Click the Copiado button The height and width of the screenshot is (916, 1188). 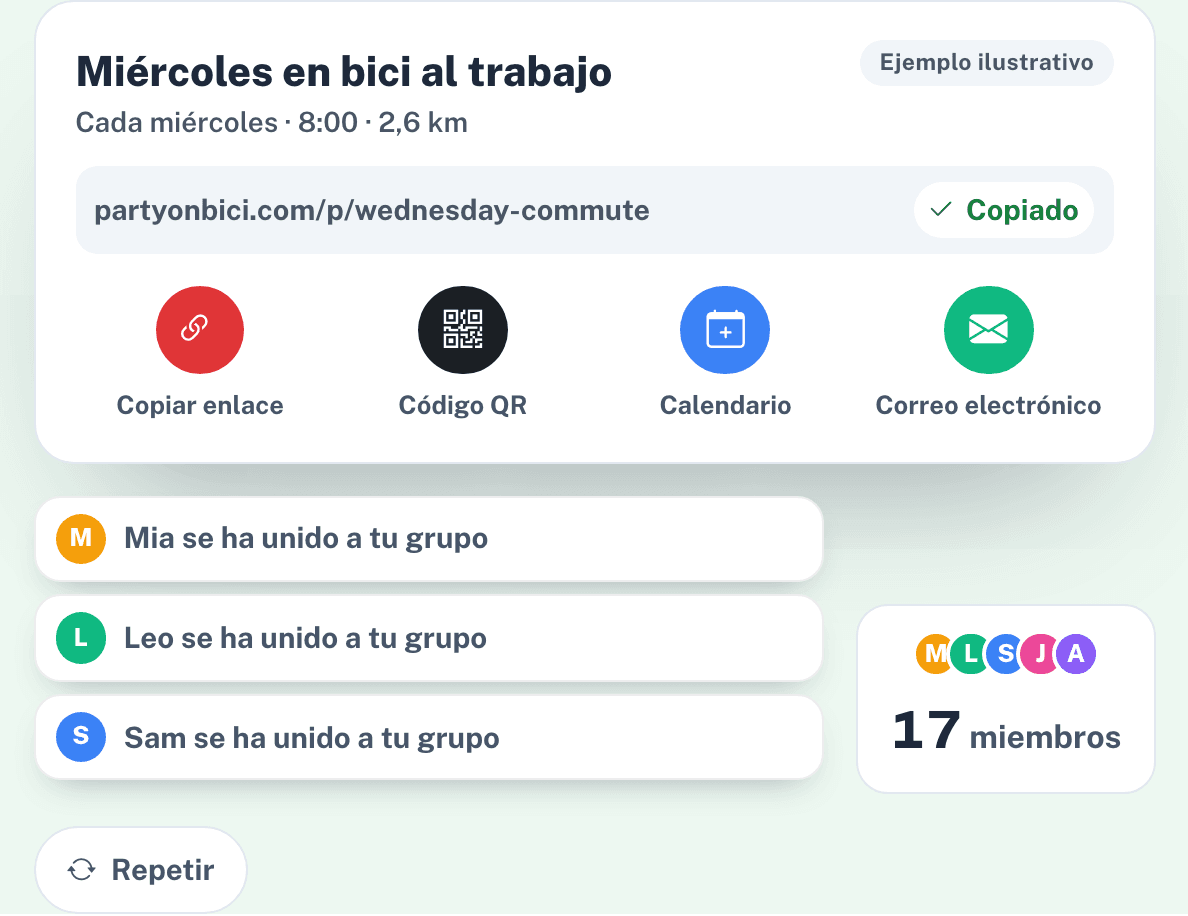pos(1004,210)
